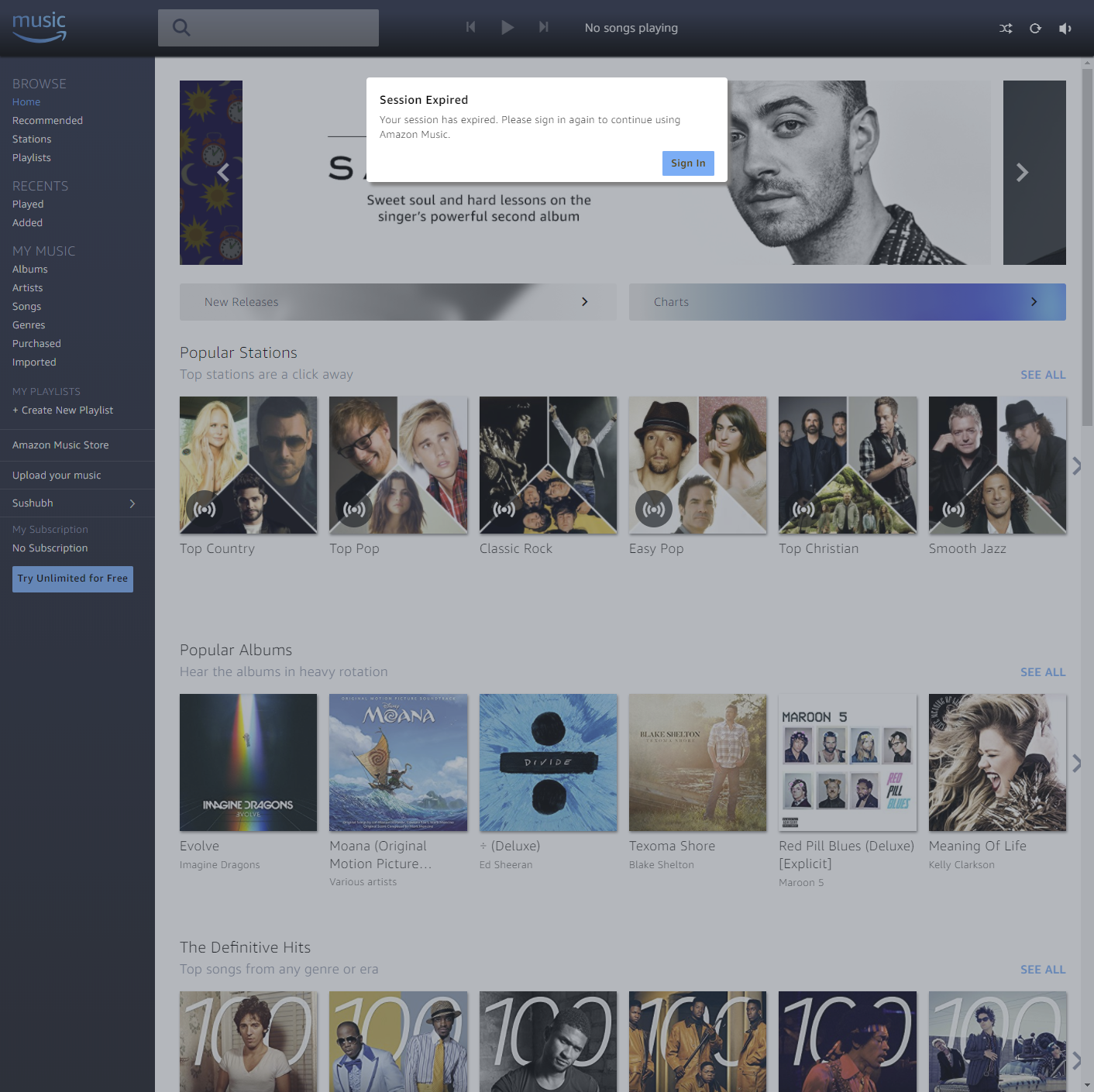Open the Texoma Shore album cover
The width and height of the screenshot is (1094, 1092).
697,763
